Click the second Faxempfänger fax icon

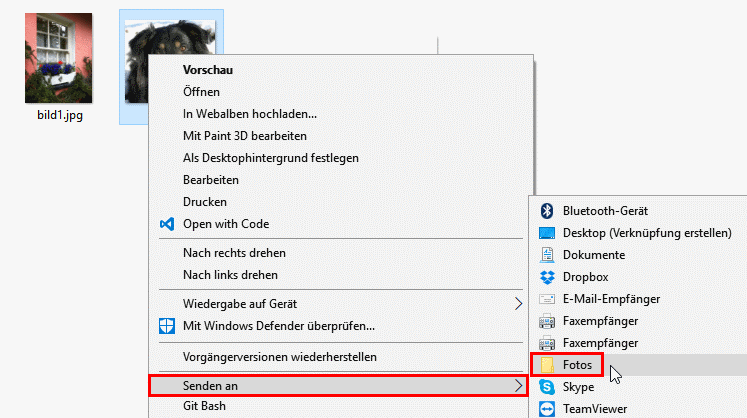click(547, 343)
